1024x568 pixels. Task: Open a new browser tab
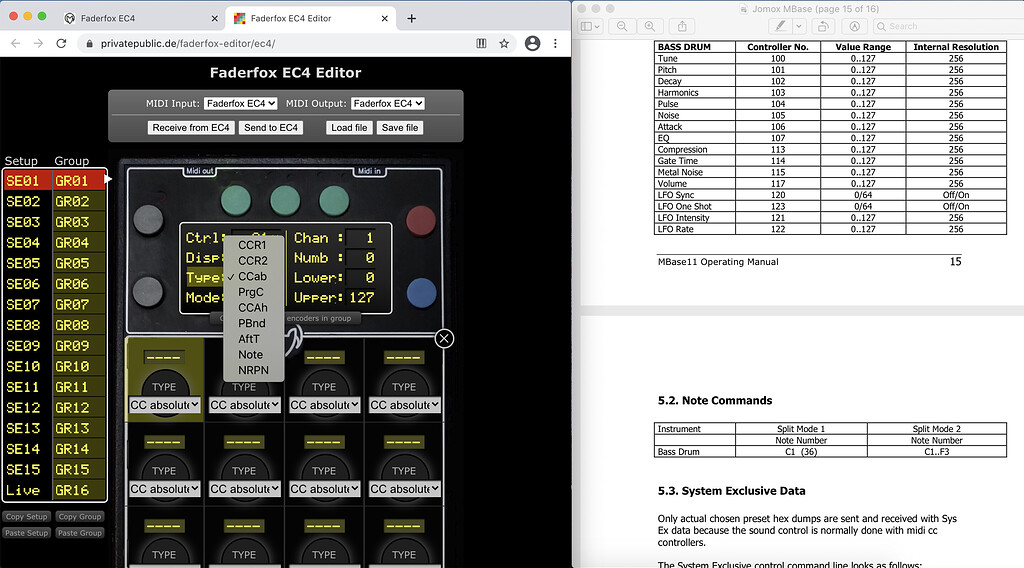tap(411, 18)
